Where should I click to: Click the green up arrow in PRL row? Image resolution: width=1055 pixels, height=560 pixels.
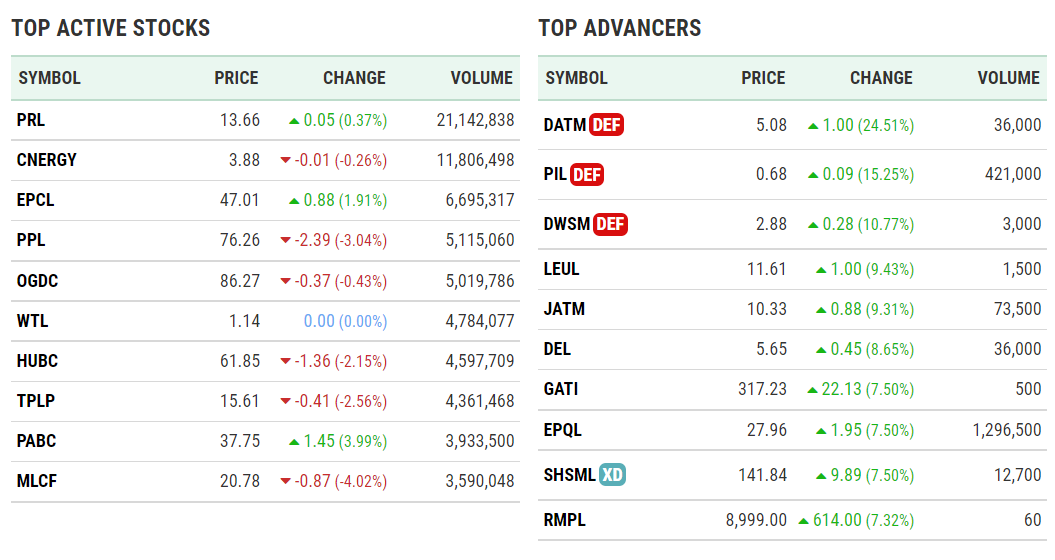(294, 121)
